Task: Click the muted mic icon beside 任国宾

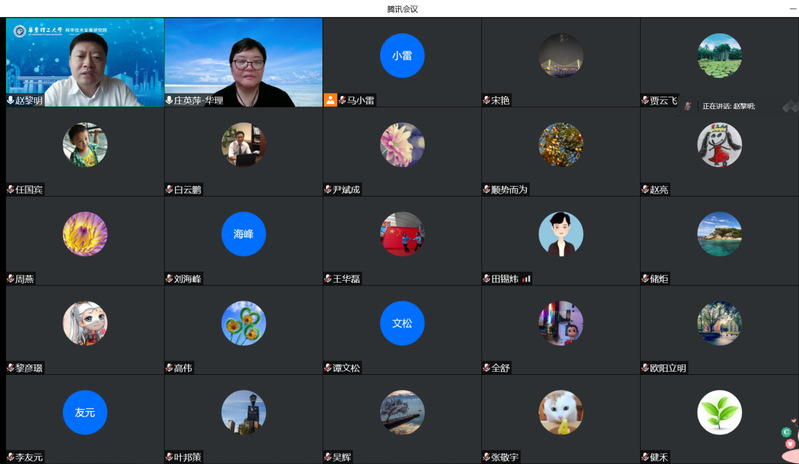Action: pyautogui.click(x=10, y=190)
